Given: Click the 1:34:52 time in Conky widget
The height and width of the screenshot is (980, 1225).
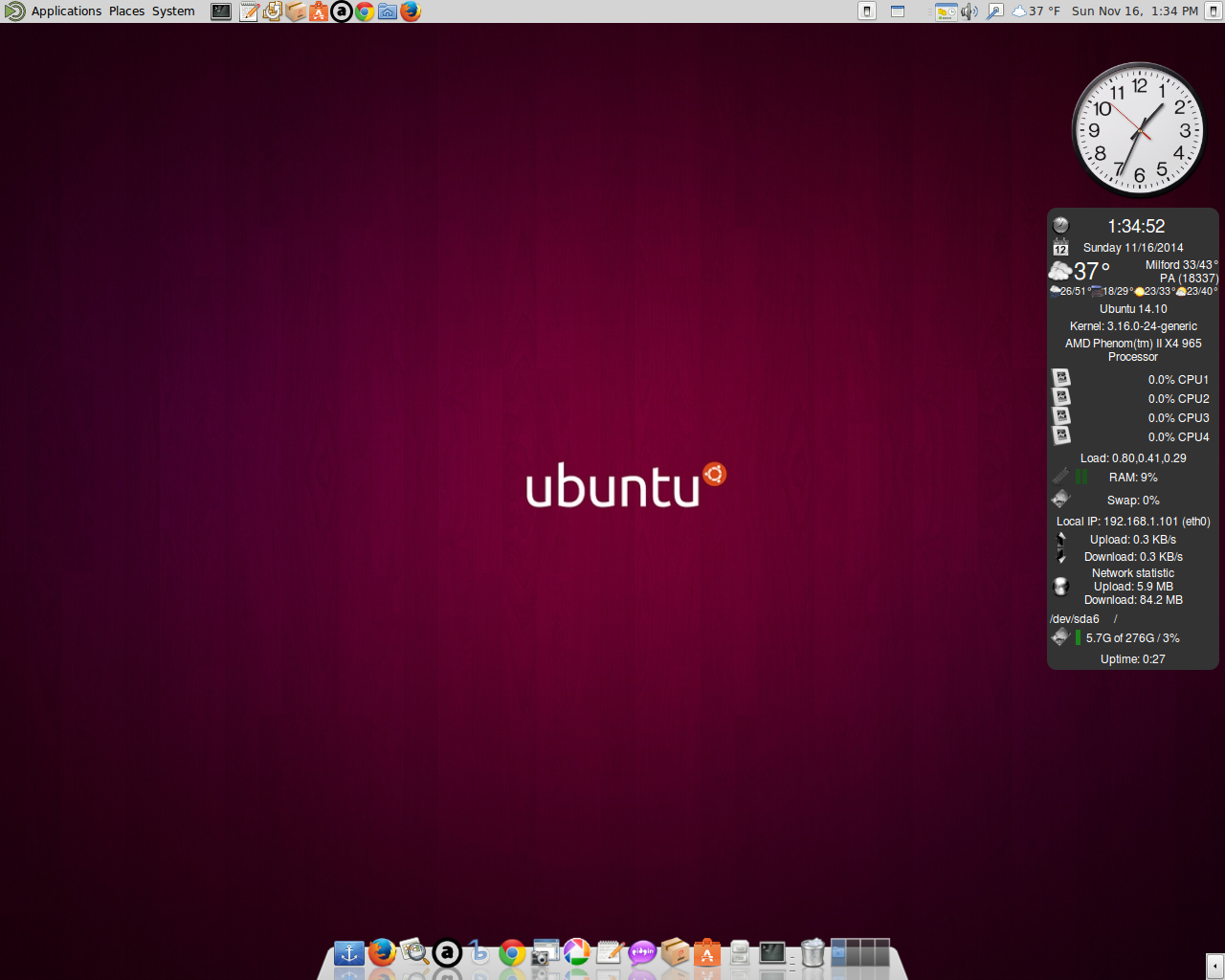Looking at the screenshot, I should (x=1136, y=226).
